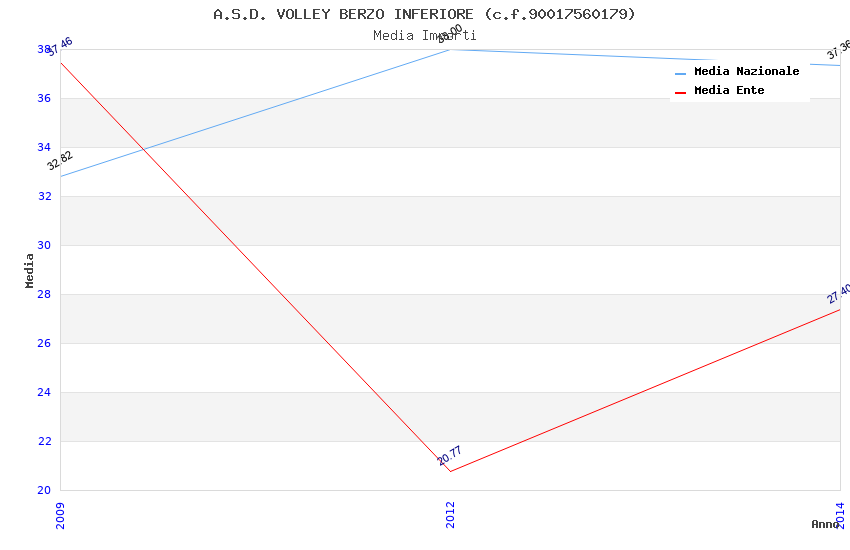The height and width of the screenshot is (550, 850).
Task: Click the y-axis tick value 30
Action: (x=44, y=245)
